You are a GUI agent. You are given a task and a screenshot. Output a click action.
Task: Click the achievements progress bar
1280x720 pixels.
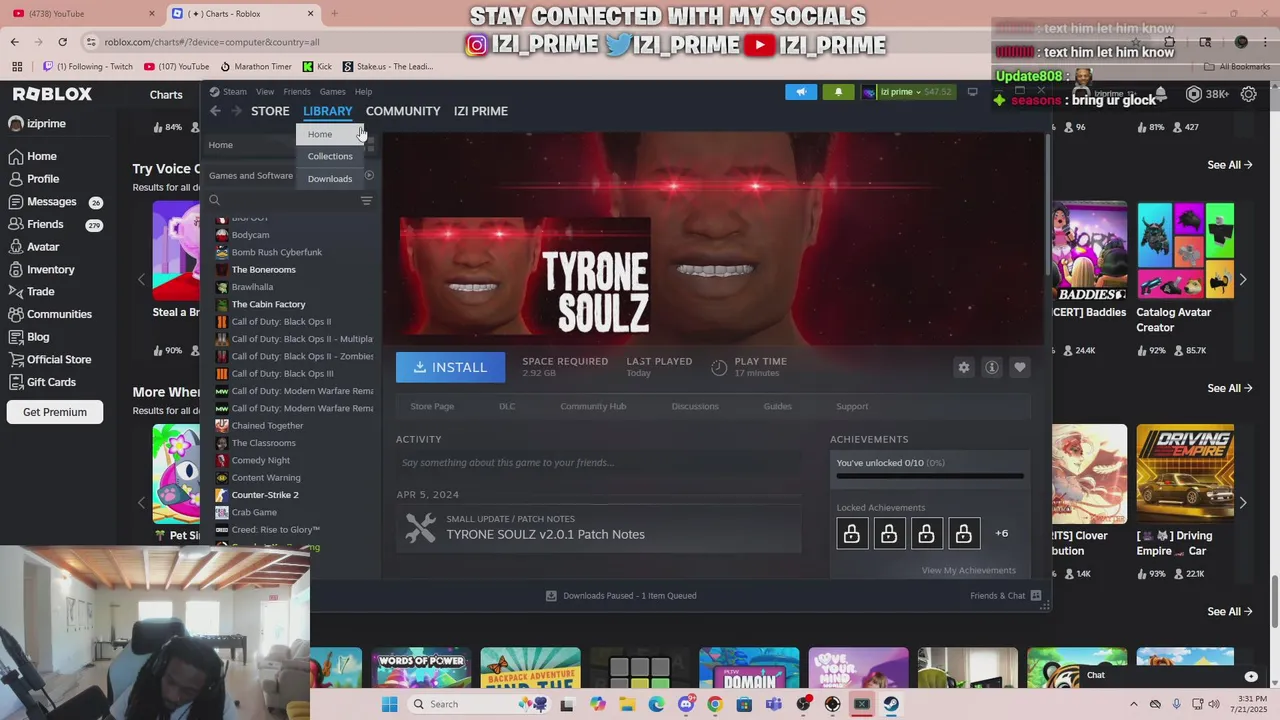point(930,476)
